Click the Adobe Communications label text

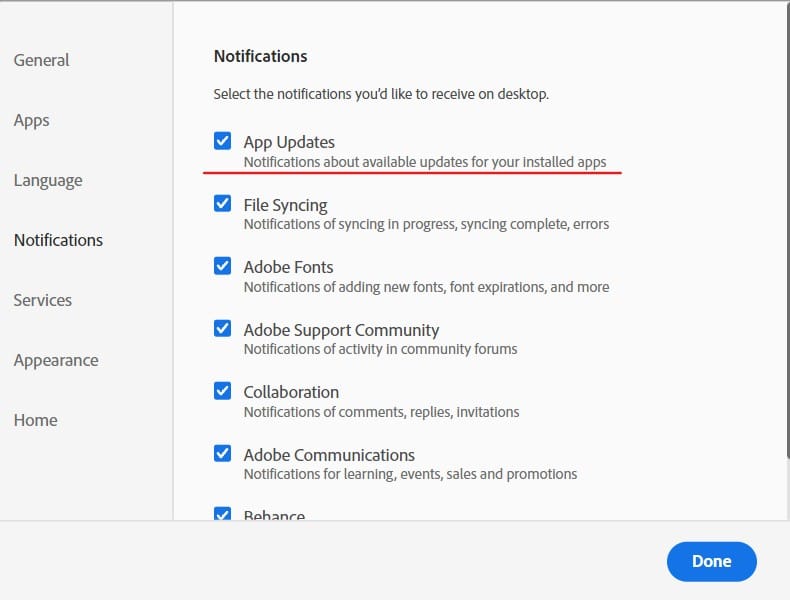click(329, 455)
